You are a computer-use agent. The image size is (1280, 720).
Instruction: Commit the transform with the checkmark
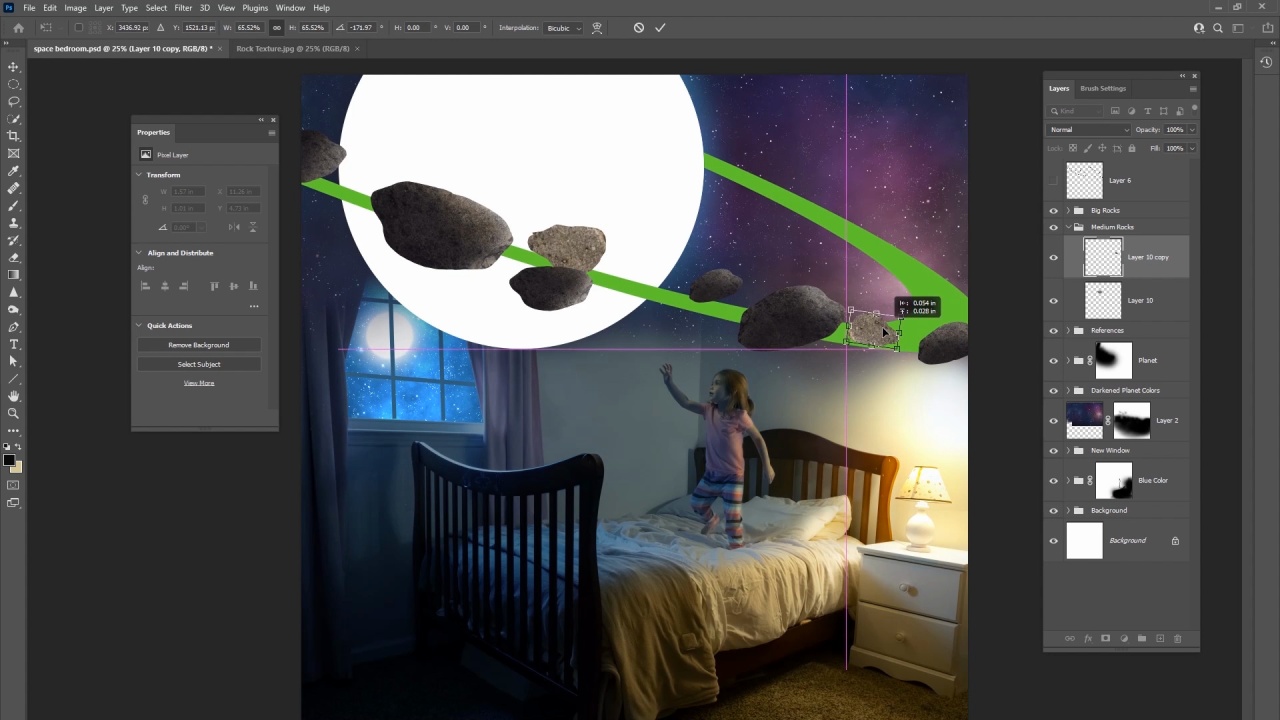click(660, 28)
